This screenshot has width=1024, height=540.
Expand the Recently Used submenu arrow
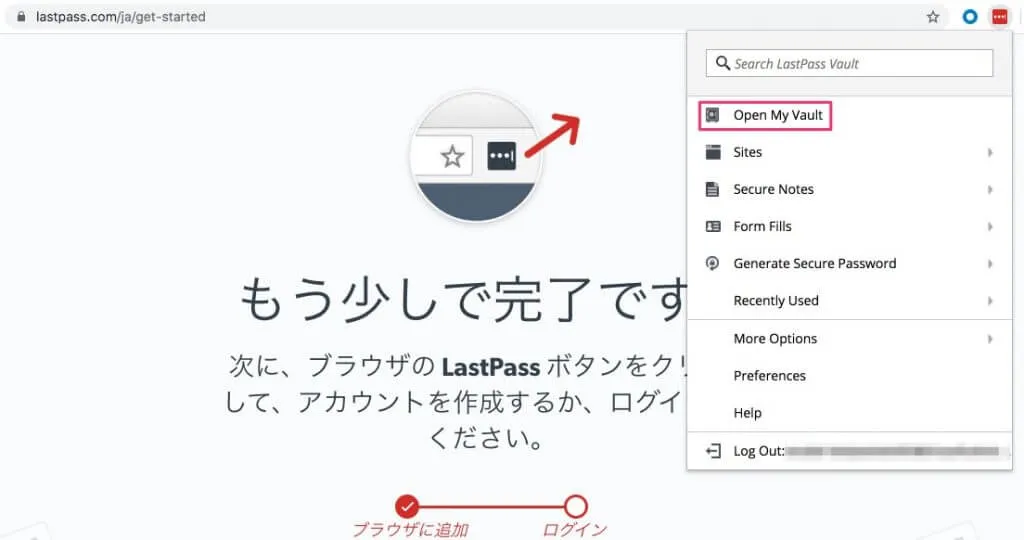click(x=990, y=300)
